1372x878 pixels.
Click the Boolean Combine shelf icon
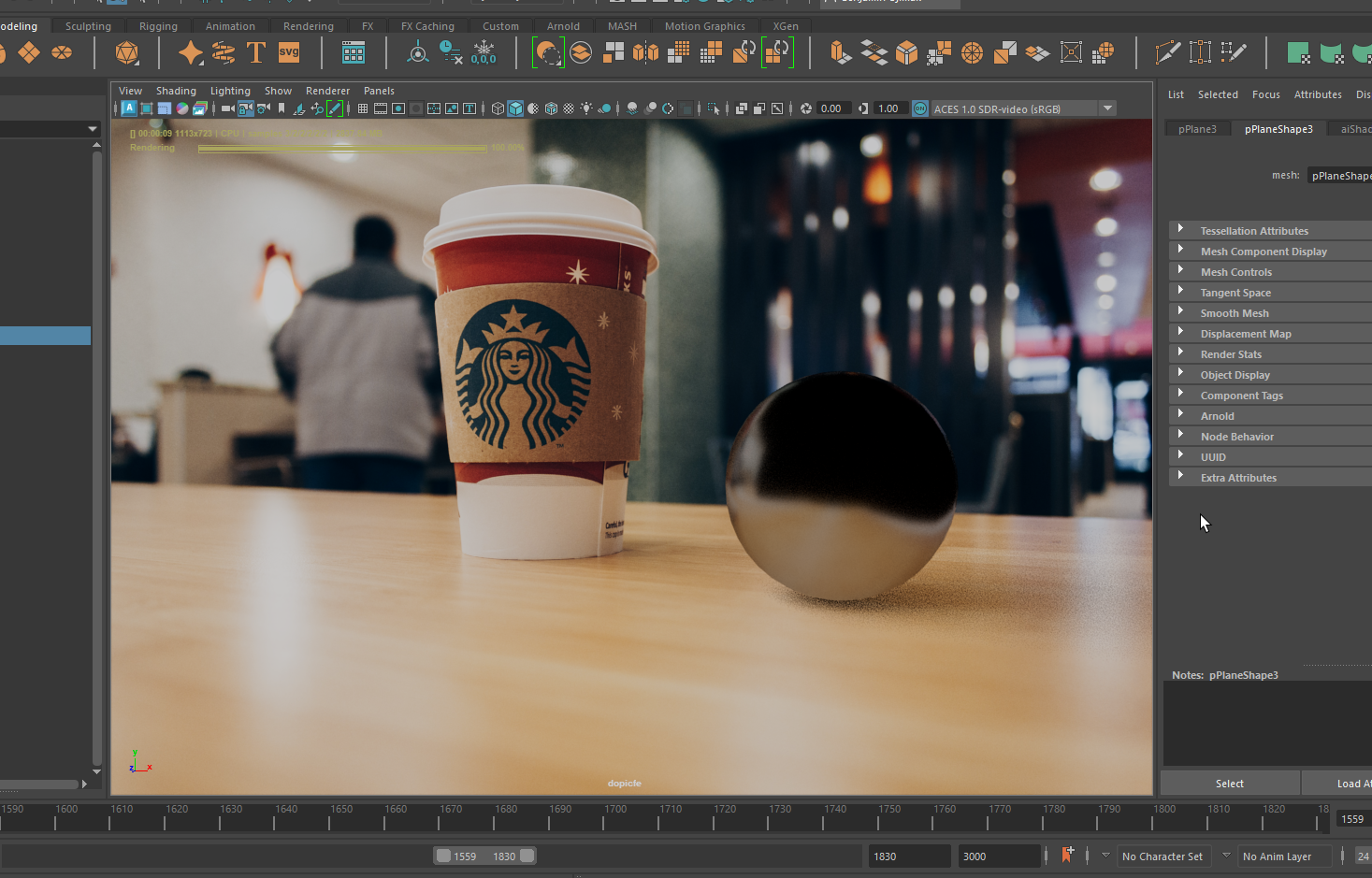[x=548, y=53]
